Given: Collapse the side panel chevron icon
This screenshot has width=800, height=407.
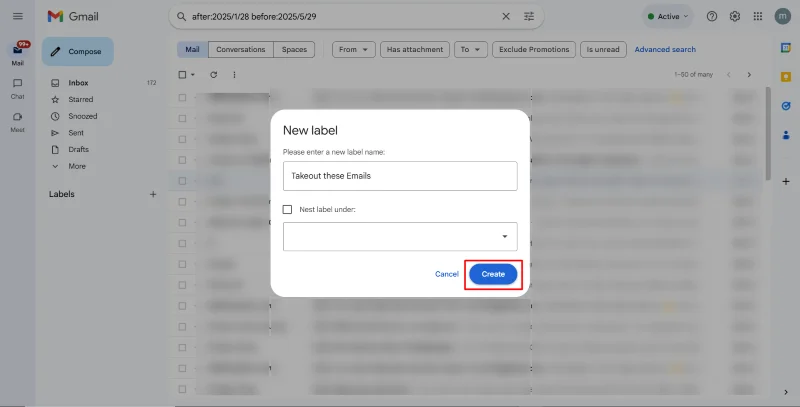Looking at the screenshot, I should click(x=786, y=392).
